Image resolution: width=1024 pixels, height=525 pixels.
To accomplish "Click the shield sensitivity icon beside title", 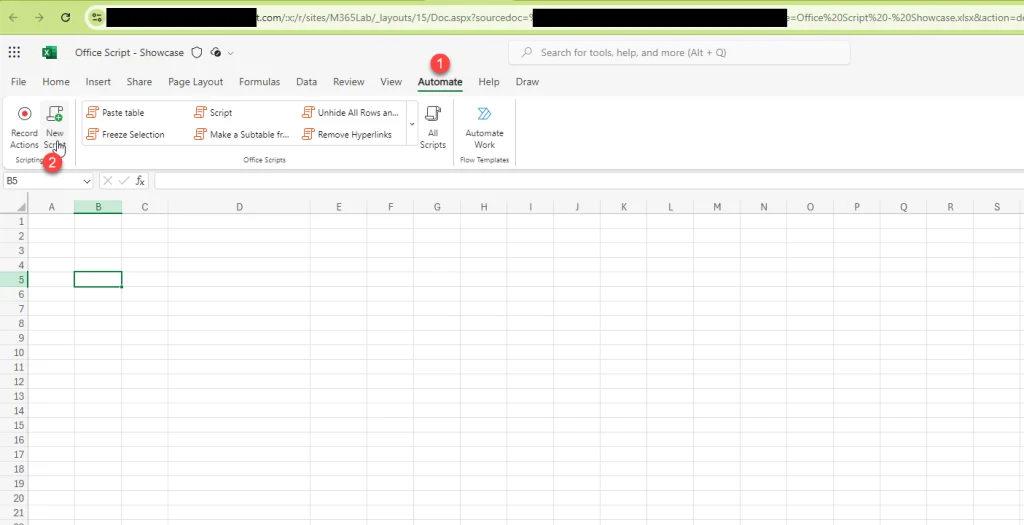I will [197, 53].
